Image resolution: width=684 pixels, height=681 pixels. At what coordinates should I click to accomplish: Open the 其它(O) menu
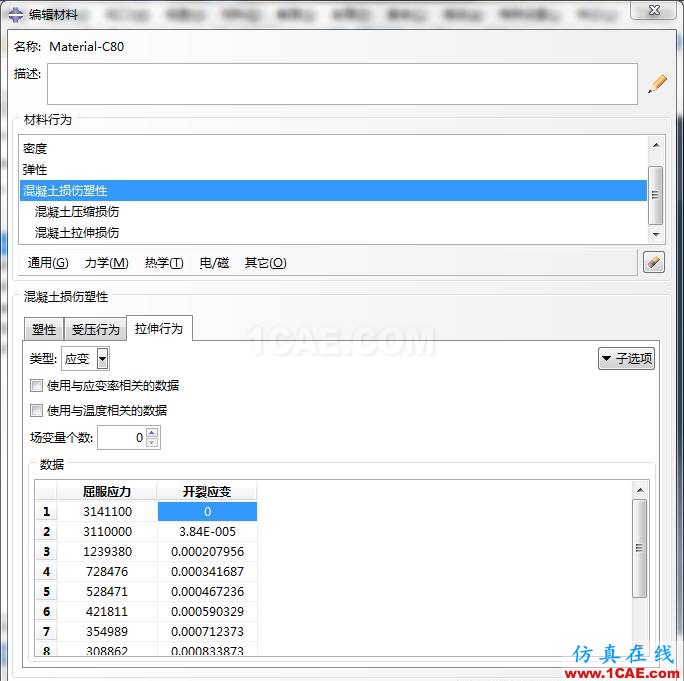[x=265, y=263]
